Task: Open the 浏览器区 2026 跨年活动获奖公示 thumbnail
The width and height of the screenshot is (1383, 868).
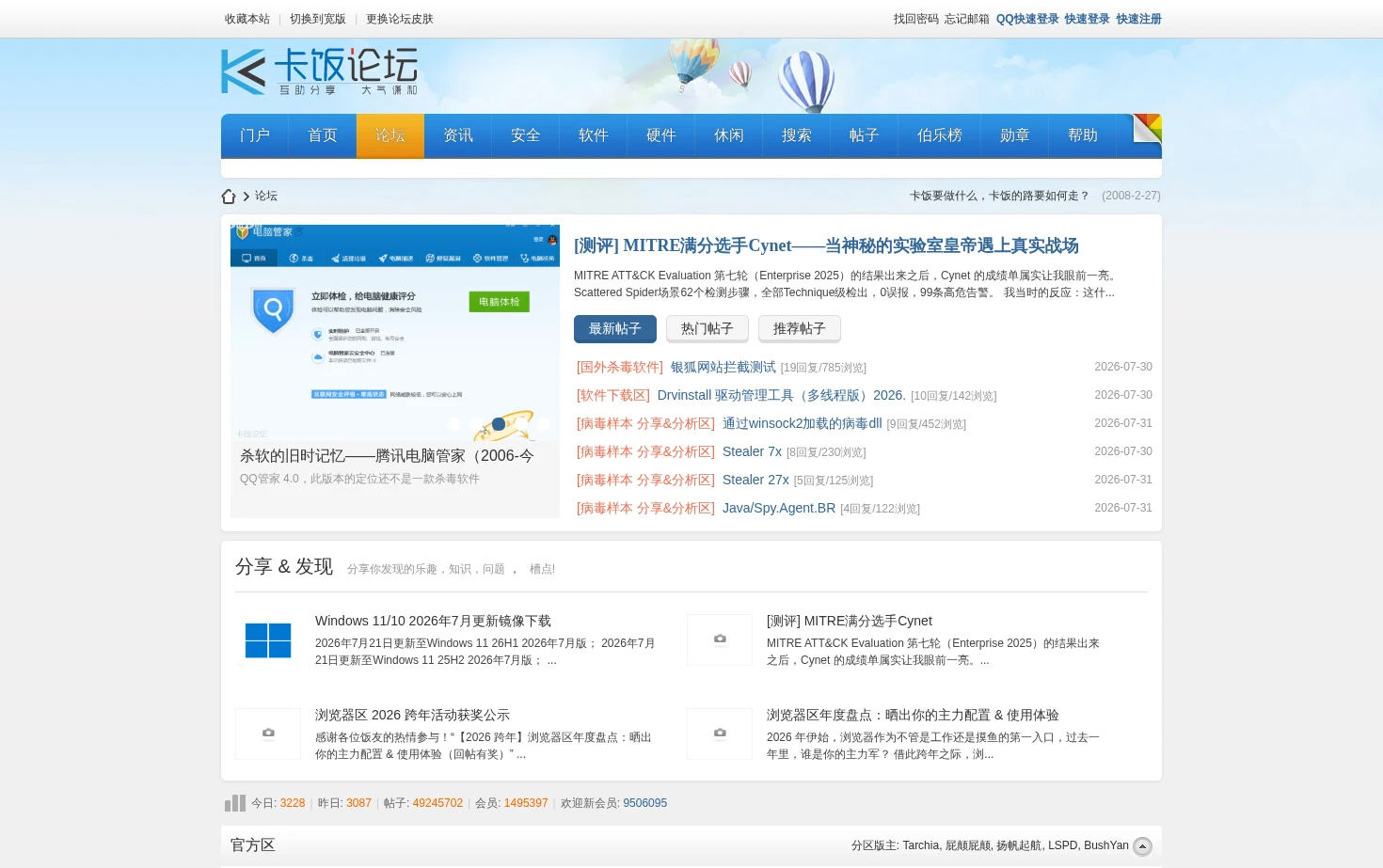Action: (x=268, y=734)
